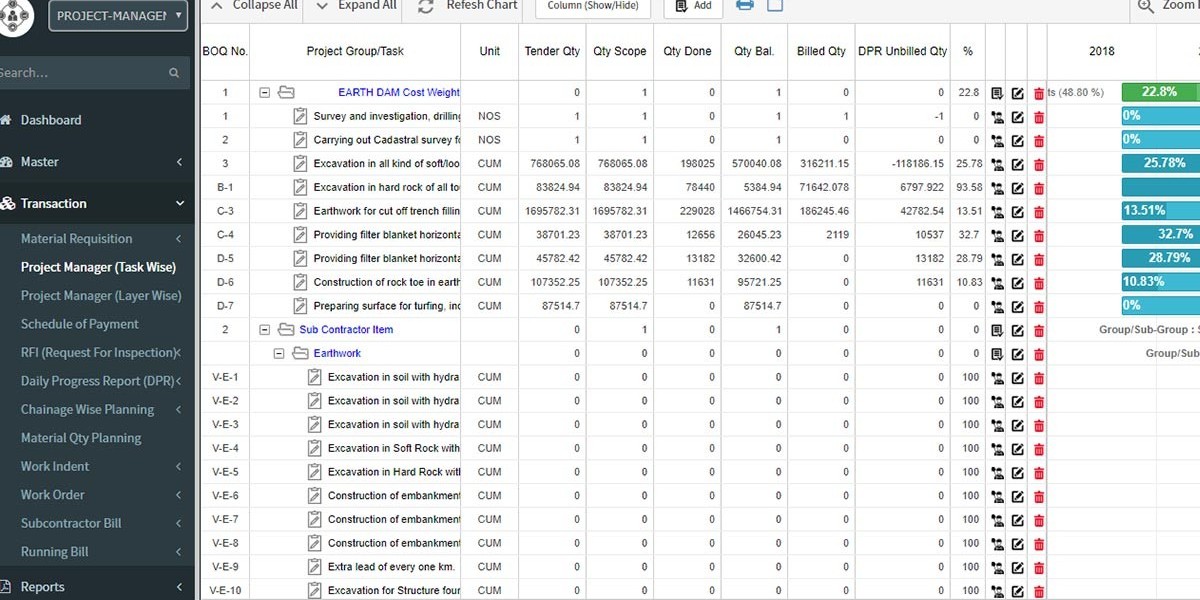Click the Collapse All button
The width and height of the screenshot is (1200, 600).
click(253, 5)
